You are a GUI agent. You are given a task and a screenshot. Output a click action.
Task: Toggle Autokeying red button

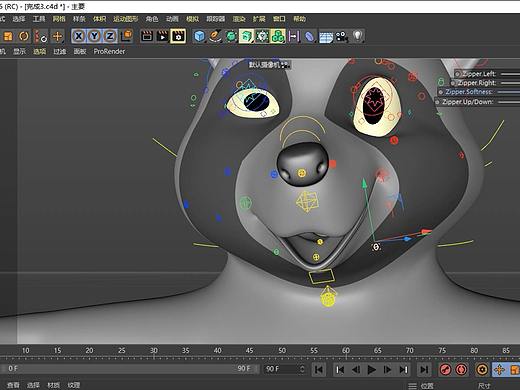461,369
